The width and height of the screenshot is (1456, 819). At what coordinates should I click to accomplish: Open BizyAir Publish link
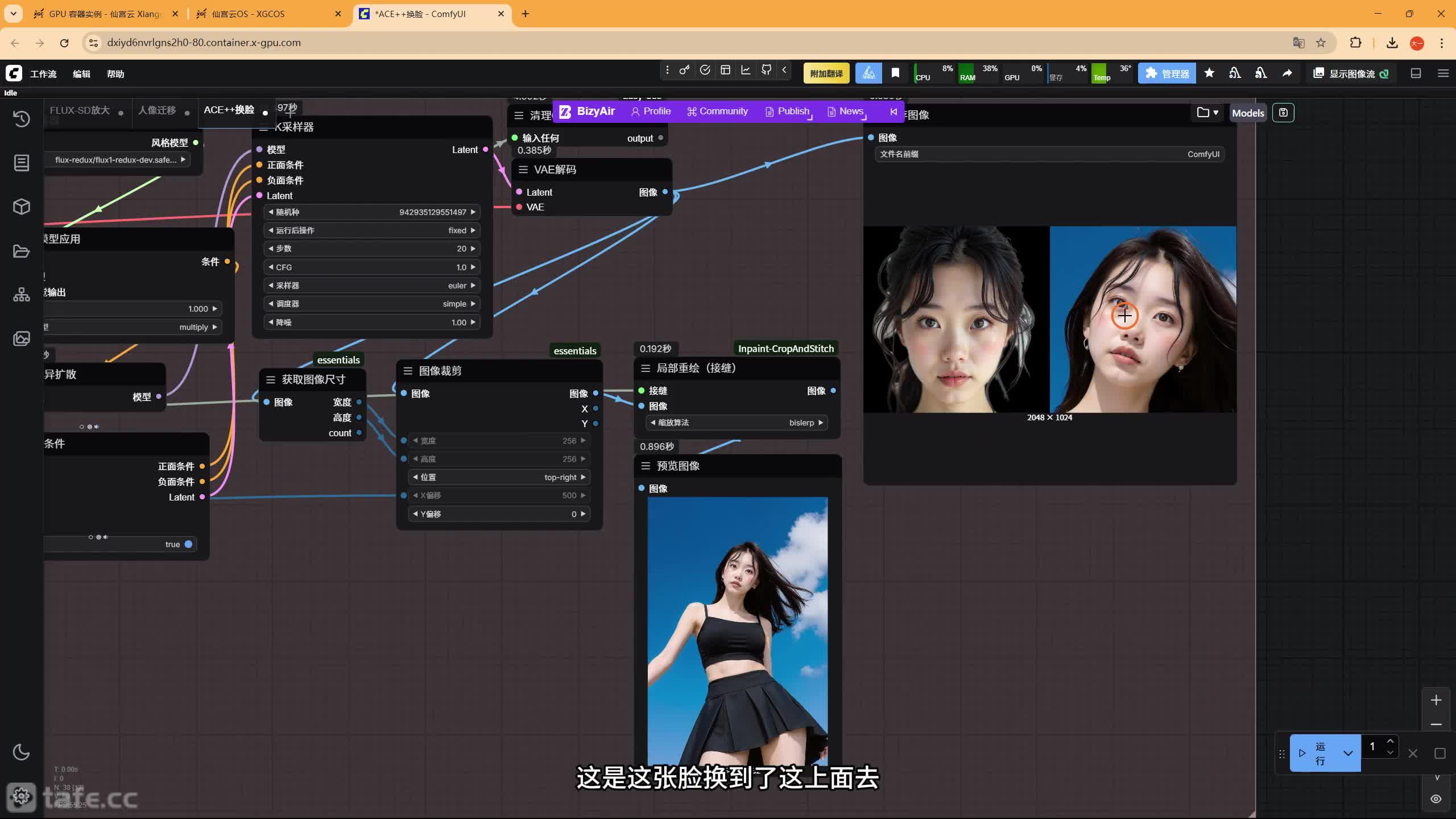point(788,111)
